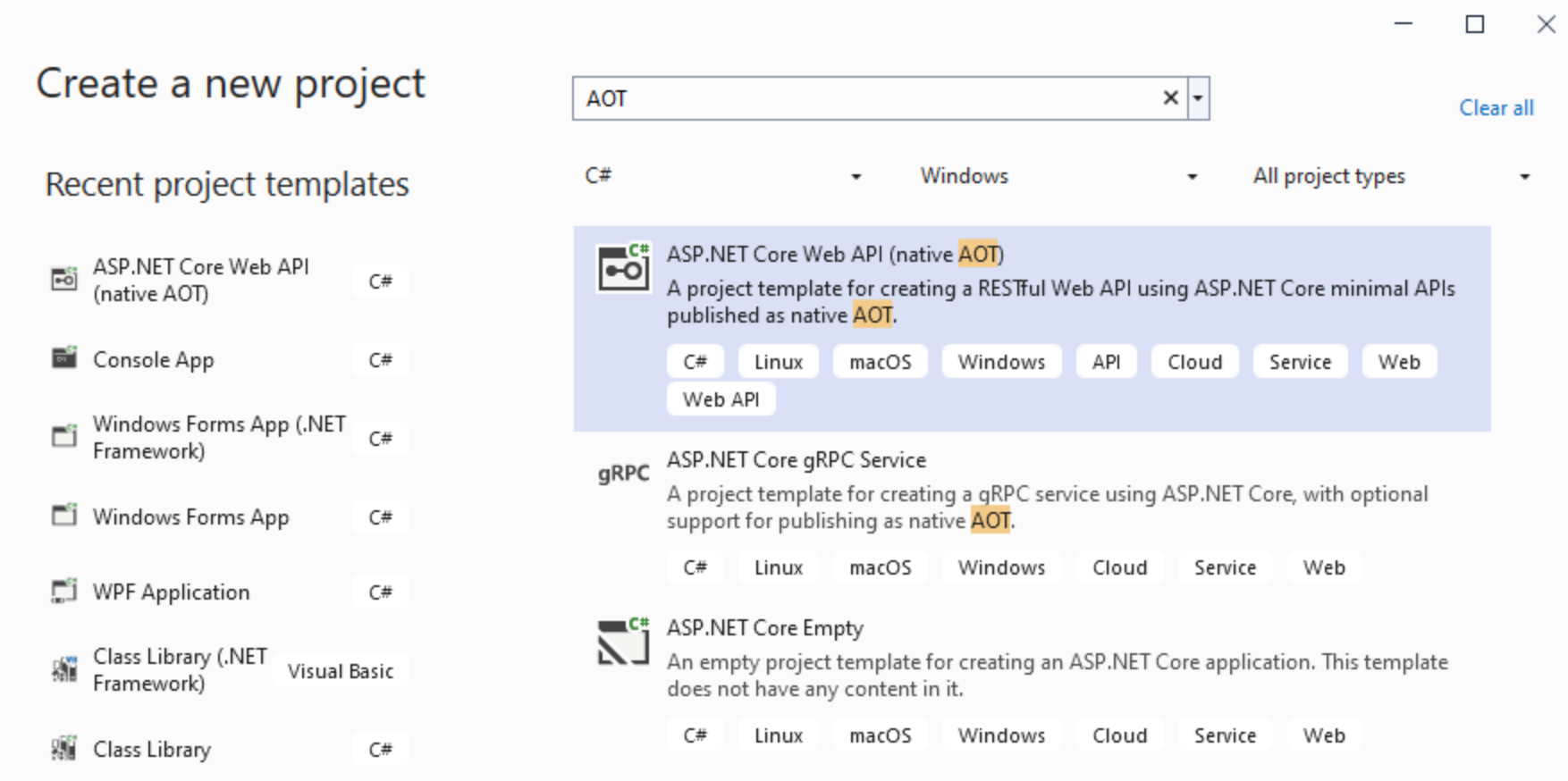This screenshot has height=781, width=1568.
Task: Select the ASP.NET Core gRPC Service template
Action: (796, 460)
